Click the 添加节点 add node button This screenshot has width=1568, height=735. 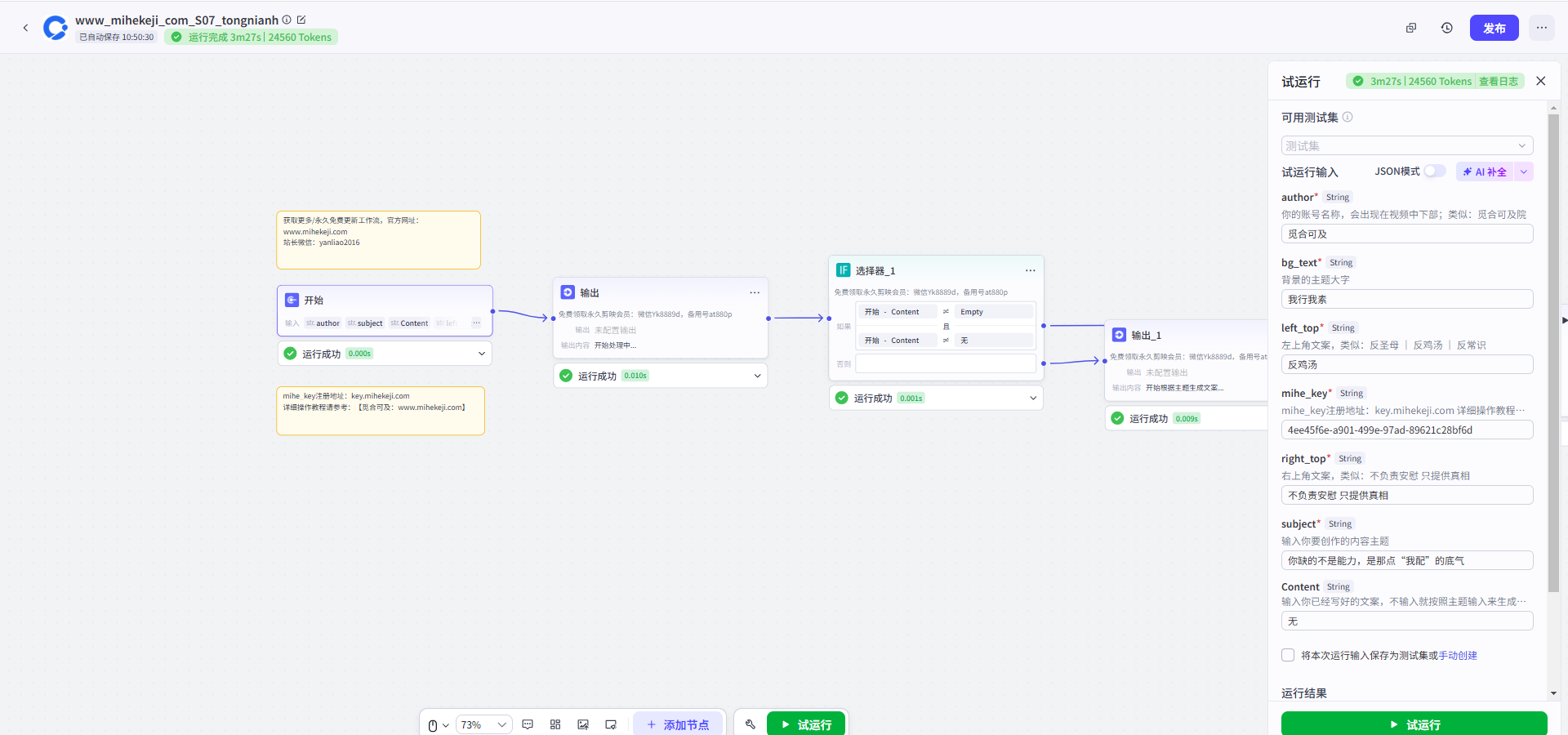click(x=677, y=724)
